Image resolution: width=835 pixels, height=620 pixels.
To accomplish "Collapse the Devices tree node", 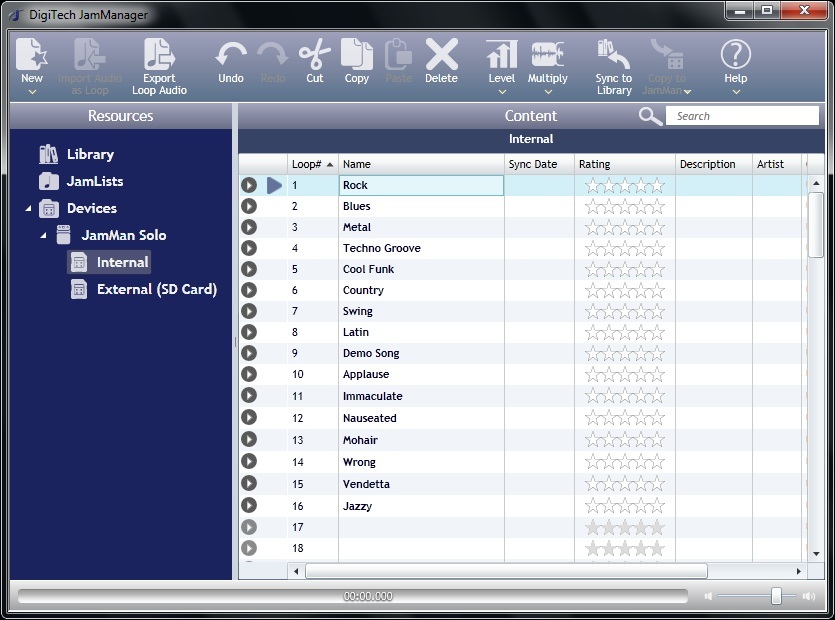I will (28, 208).
